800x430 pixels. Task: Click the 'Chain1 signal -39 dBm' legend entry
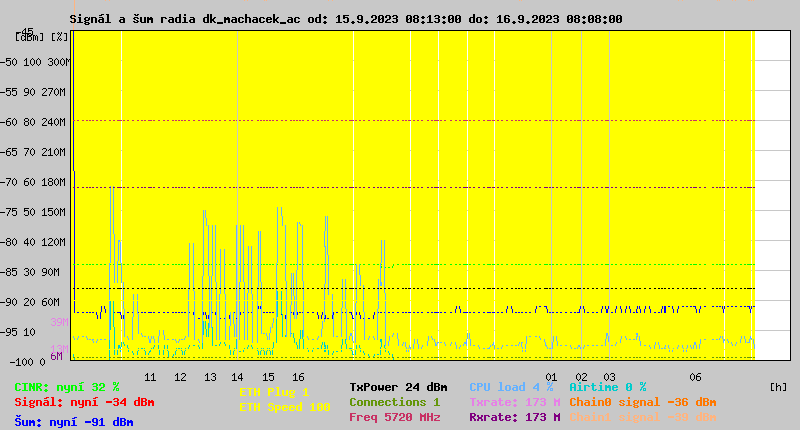point(643,417)
